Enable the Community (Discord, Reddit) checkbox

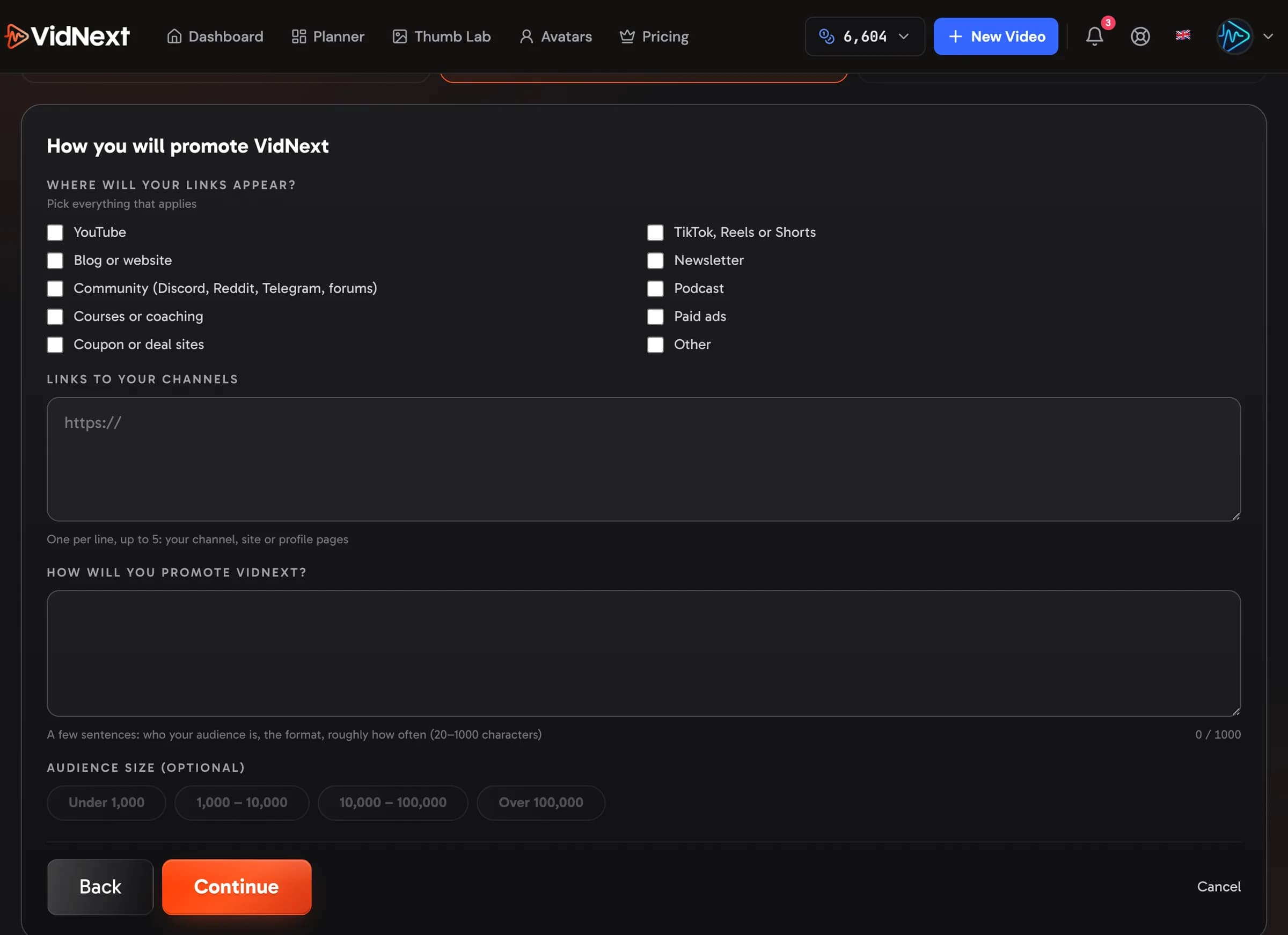click(x=55, y=289)
